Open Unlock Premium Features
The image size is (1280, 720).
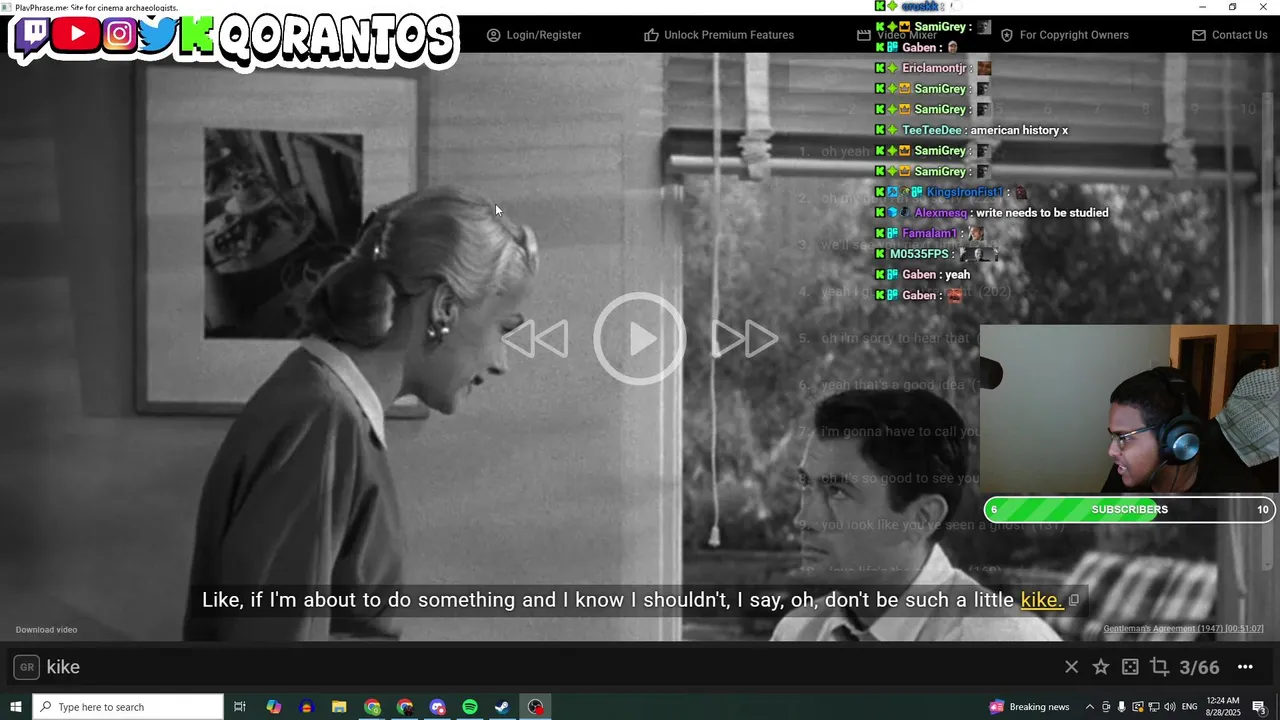coord(719,35)
